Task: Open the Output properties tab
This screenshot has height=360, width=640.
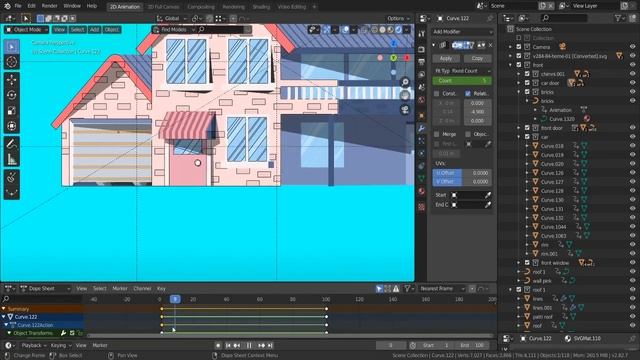Action: click(422, 62)
